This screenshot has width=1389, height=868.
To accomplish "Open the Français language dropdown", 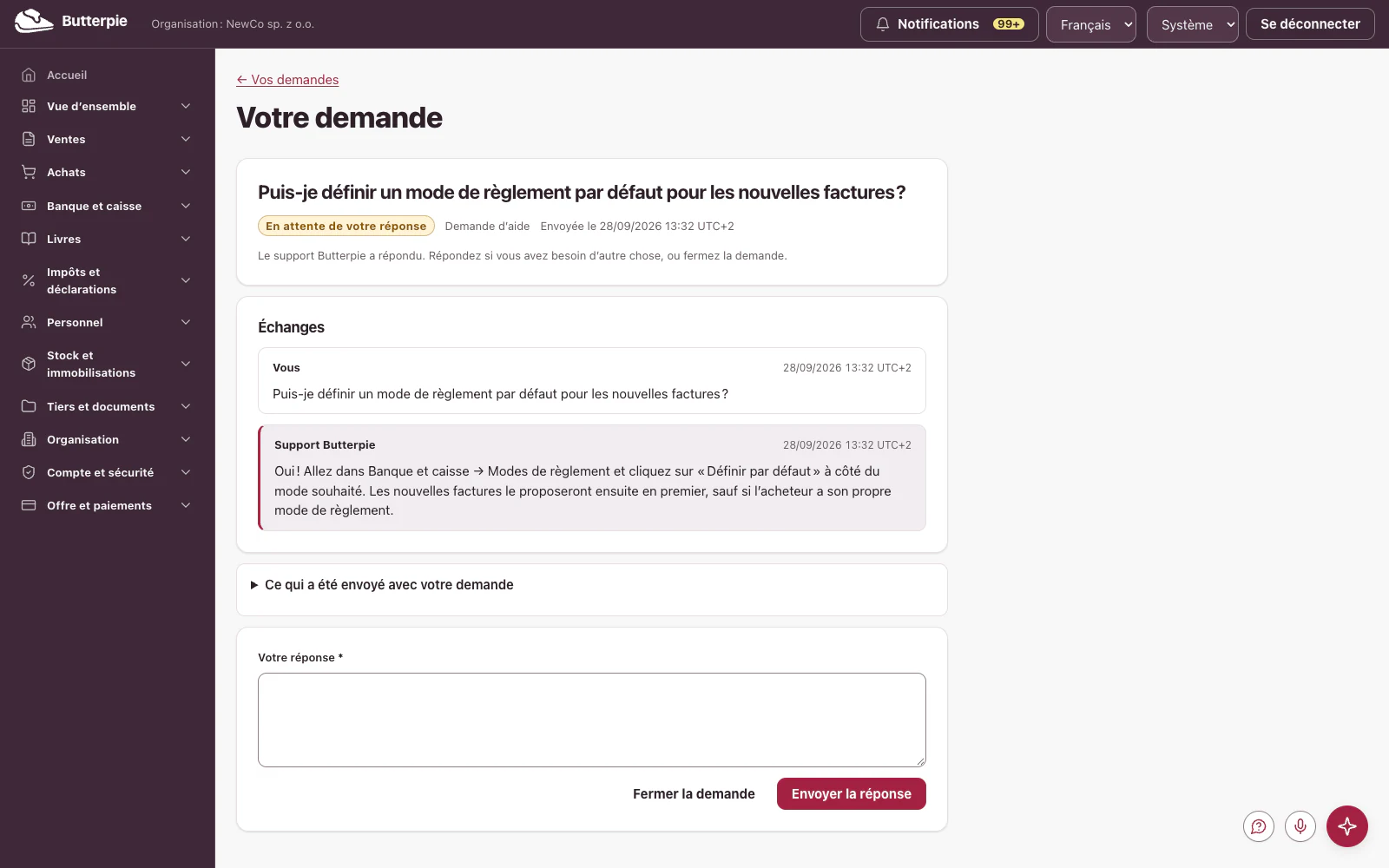I will (1091, 24).
